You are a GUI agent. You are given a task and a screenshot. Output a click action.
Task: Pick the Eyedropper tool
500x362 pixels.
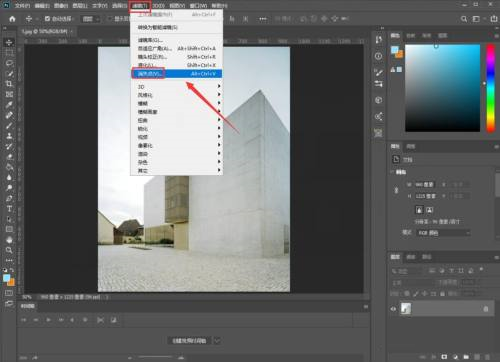click(9, 105)
